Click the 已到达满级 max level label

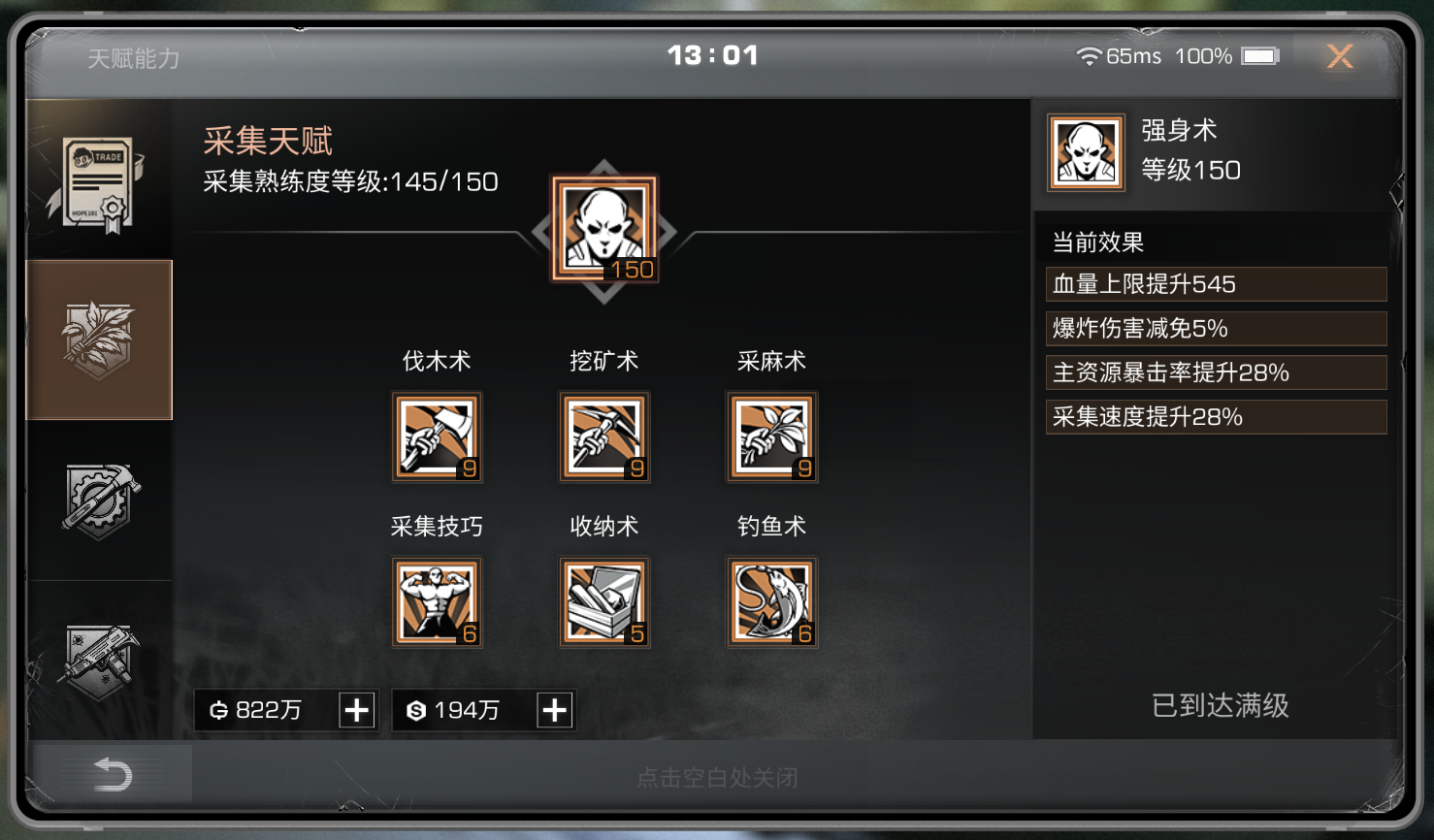click(x=1220, y=705)
